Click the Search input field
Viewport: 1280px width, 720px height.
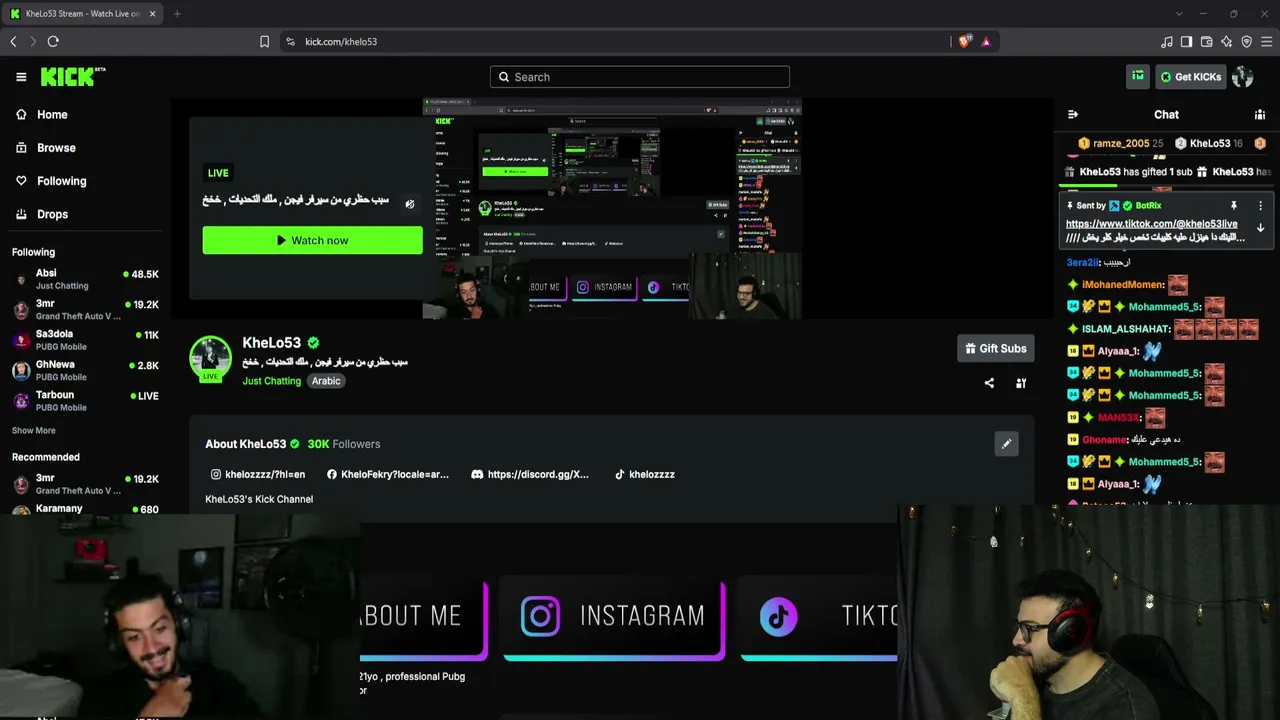(640, 77)
